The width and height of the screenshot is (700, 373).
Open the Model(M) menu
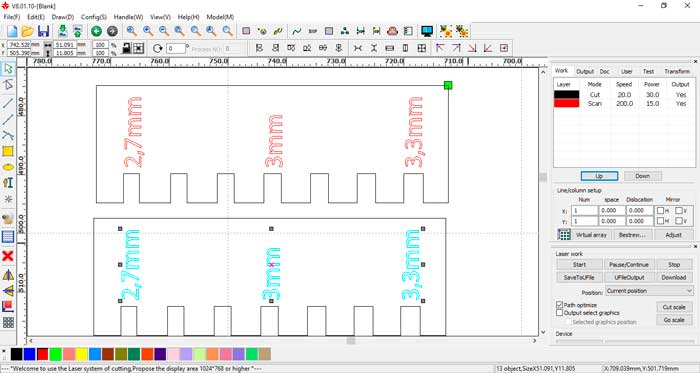click(220, 17)
